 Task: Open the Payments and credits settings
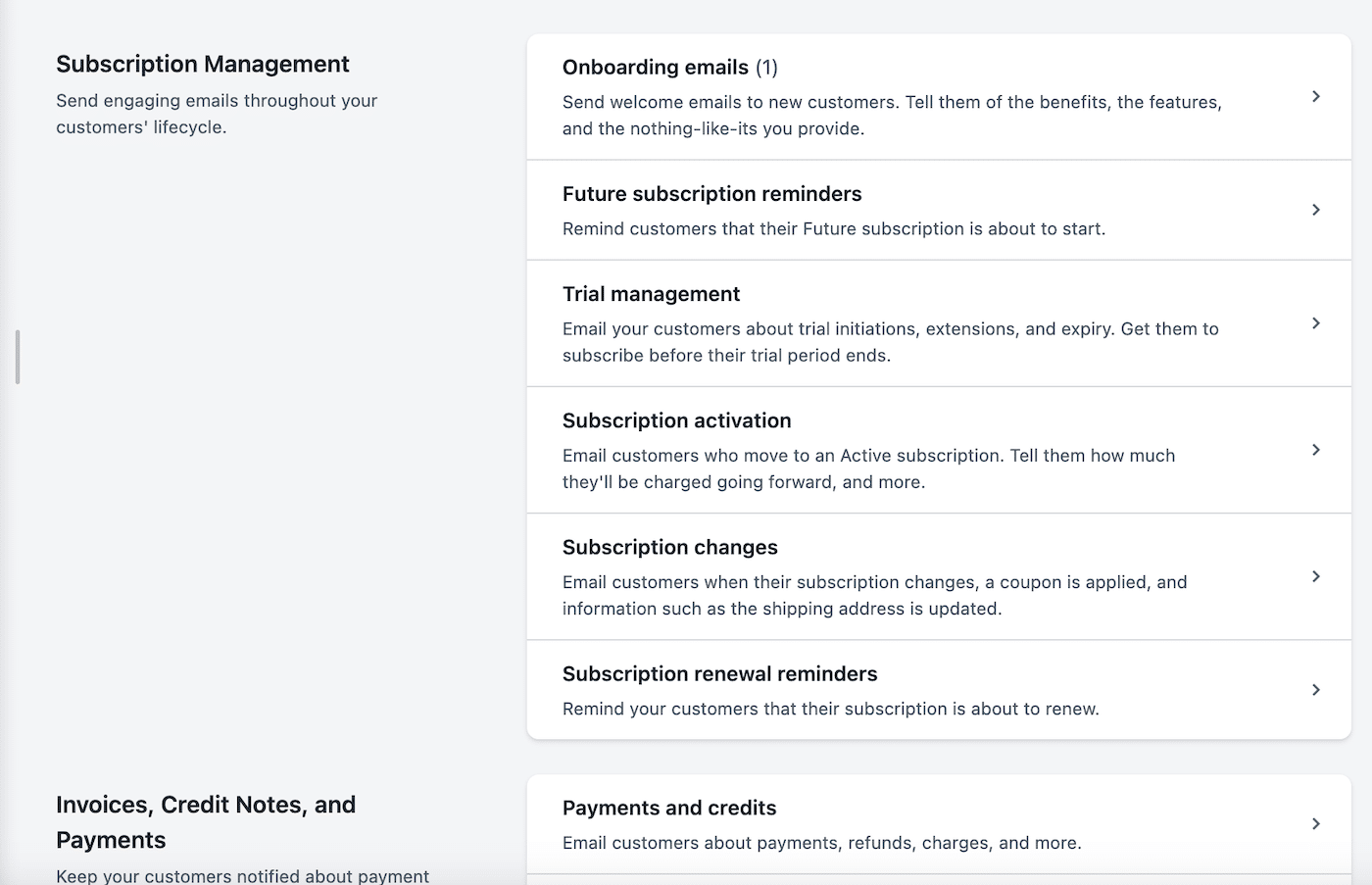point(668,808)
